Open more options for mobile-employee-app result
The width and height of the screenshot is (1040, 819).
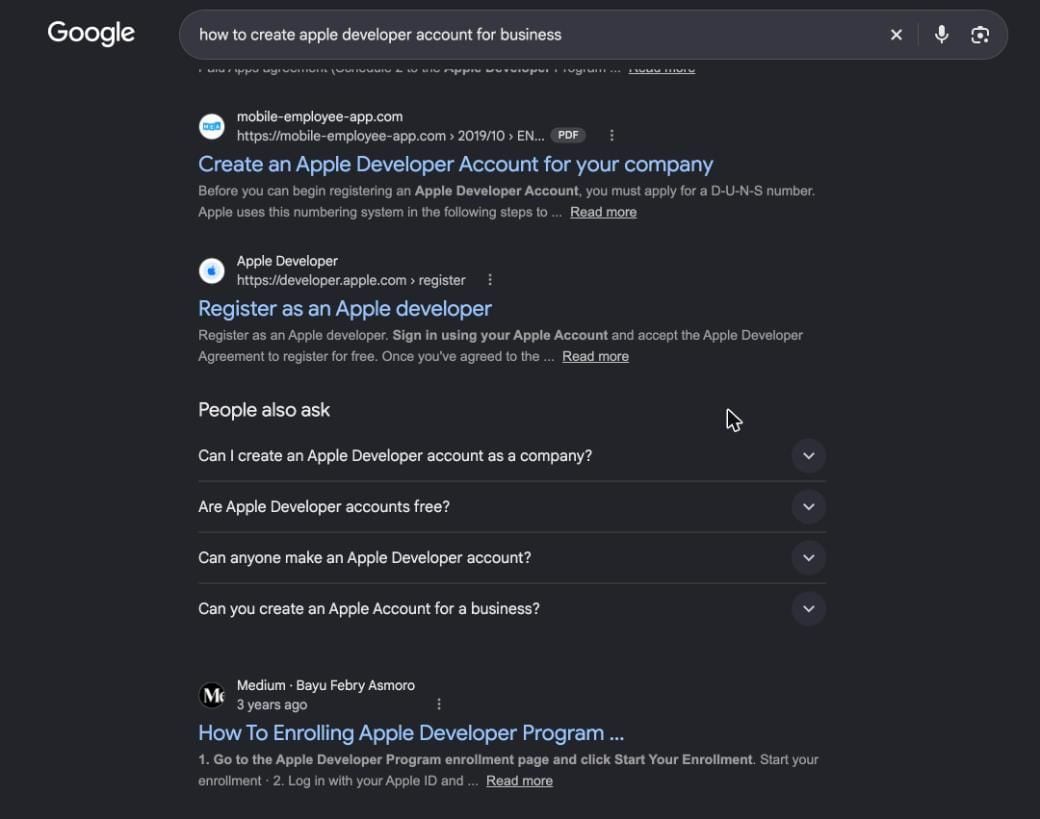pyautogui.click(x=612, y=135)
